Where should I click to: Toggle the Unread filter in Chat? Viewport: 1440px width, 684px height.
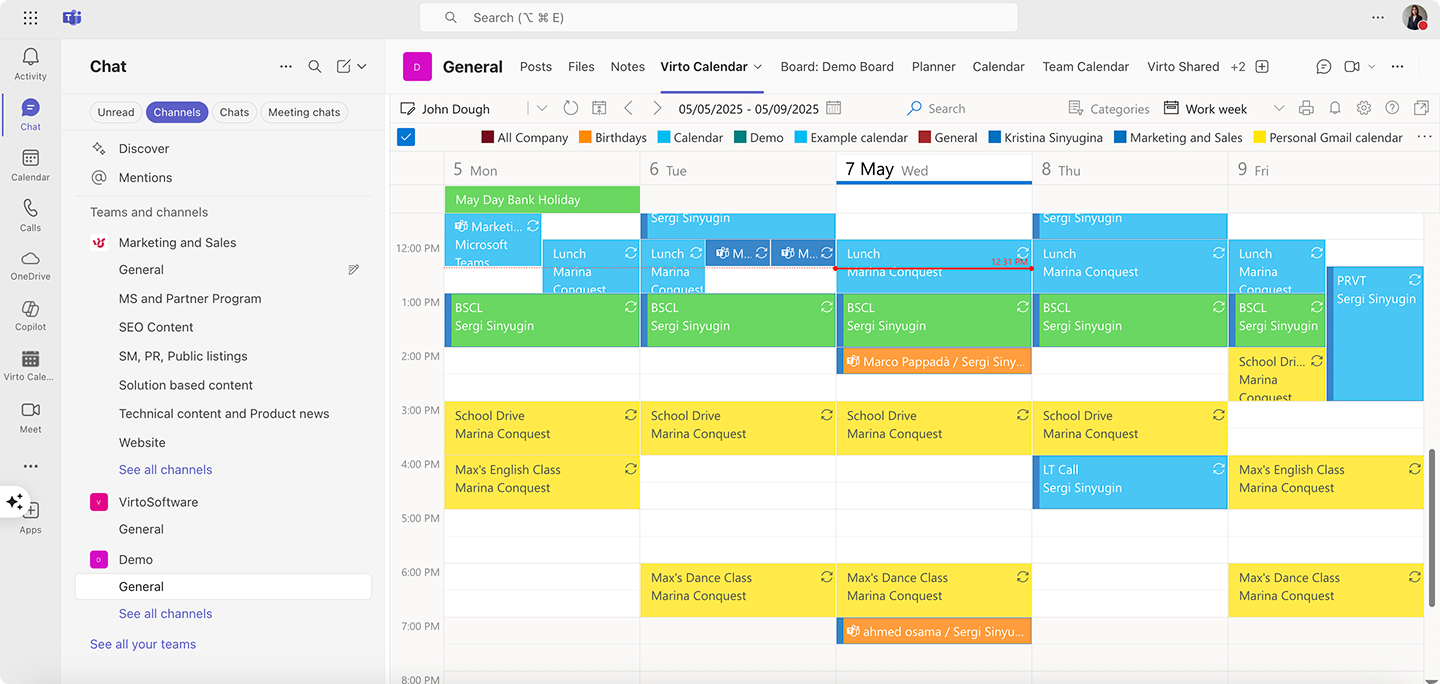115,112
